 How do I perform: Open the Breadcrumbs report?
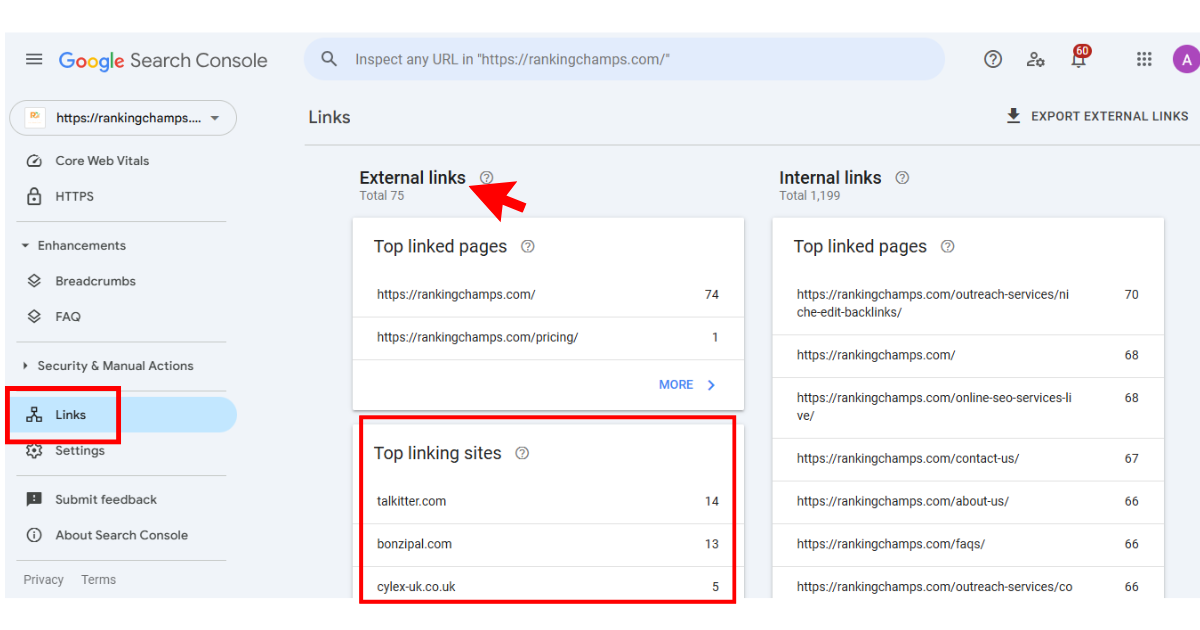pyautogui.click(x=119, y=281)
